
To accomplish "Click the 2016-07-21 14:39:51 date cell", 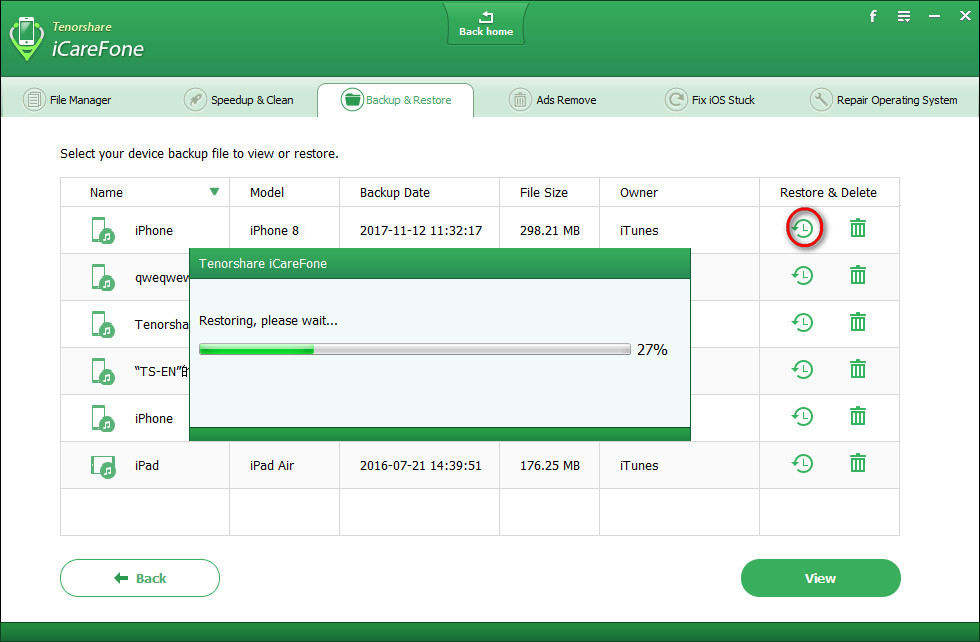I will tap(421, 466).
